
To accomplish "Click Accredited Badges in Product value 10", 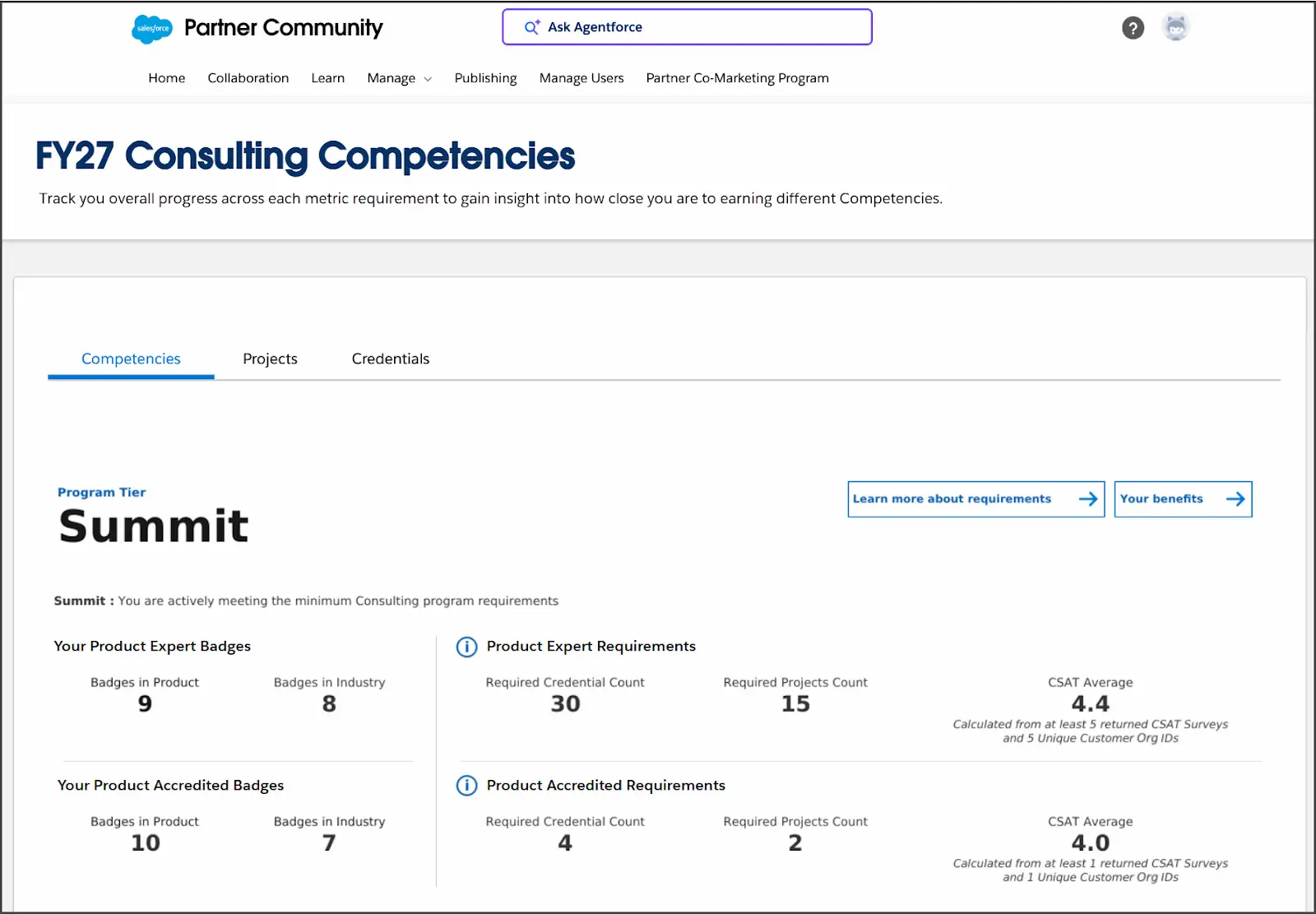I will 146,843.
